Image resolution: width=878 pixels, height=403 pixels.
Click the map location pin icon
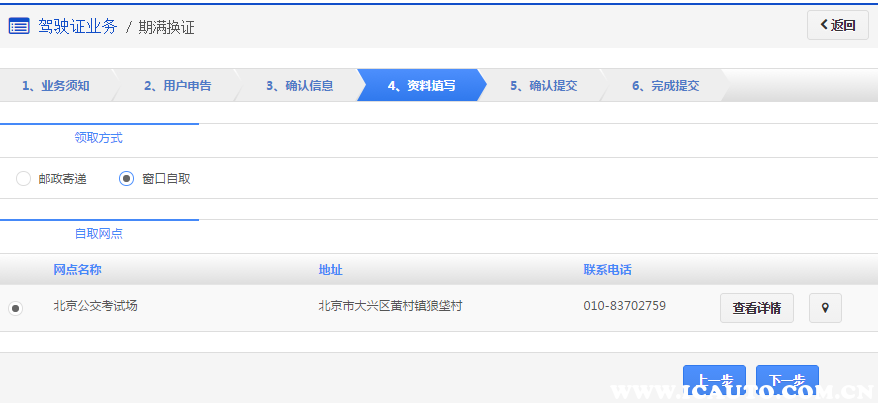tap(825, 308)
